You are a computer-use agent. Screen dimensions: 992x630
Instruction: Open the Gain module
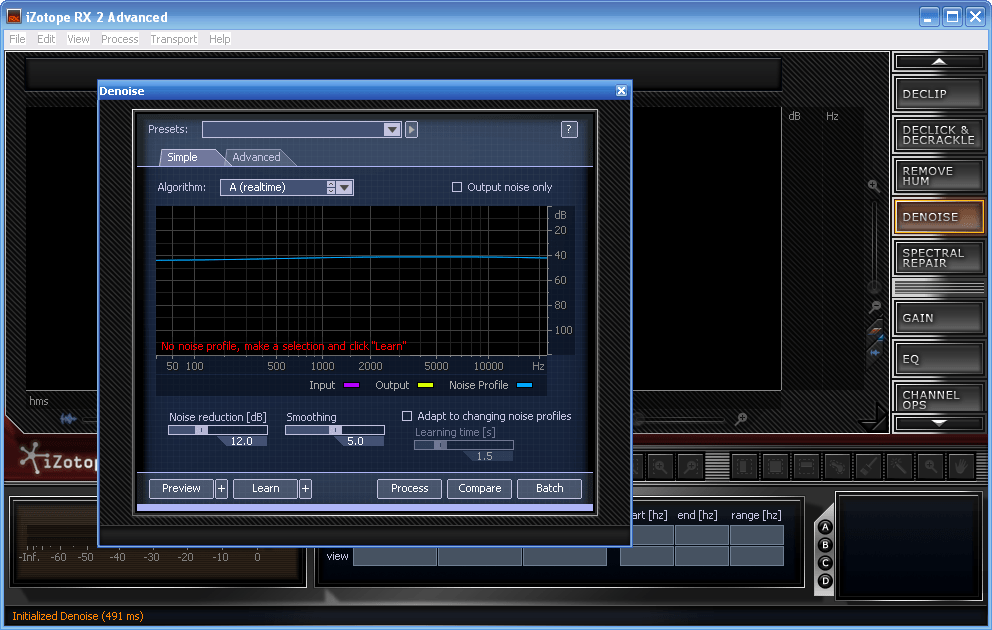tap(939, 318)
